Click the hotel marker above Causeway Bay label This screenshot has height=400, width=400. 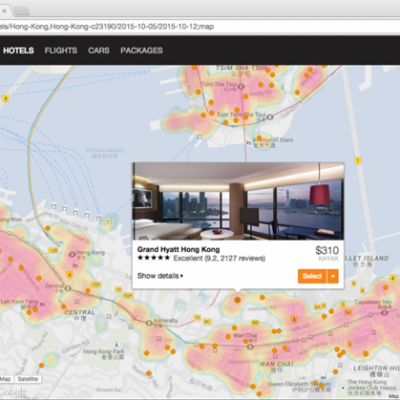[x=386, y=287]
